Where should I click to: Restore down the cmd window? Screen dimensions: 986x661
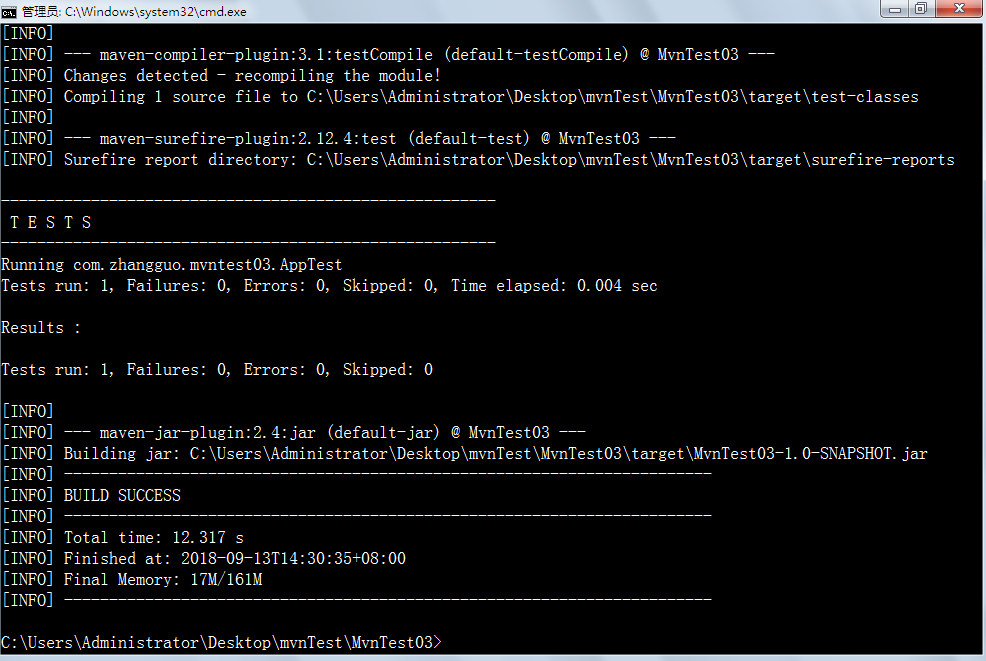pos(920,9)
